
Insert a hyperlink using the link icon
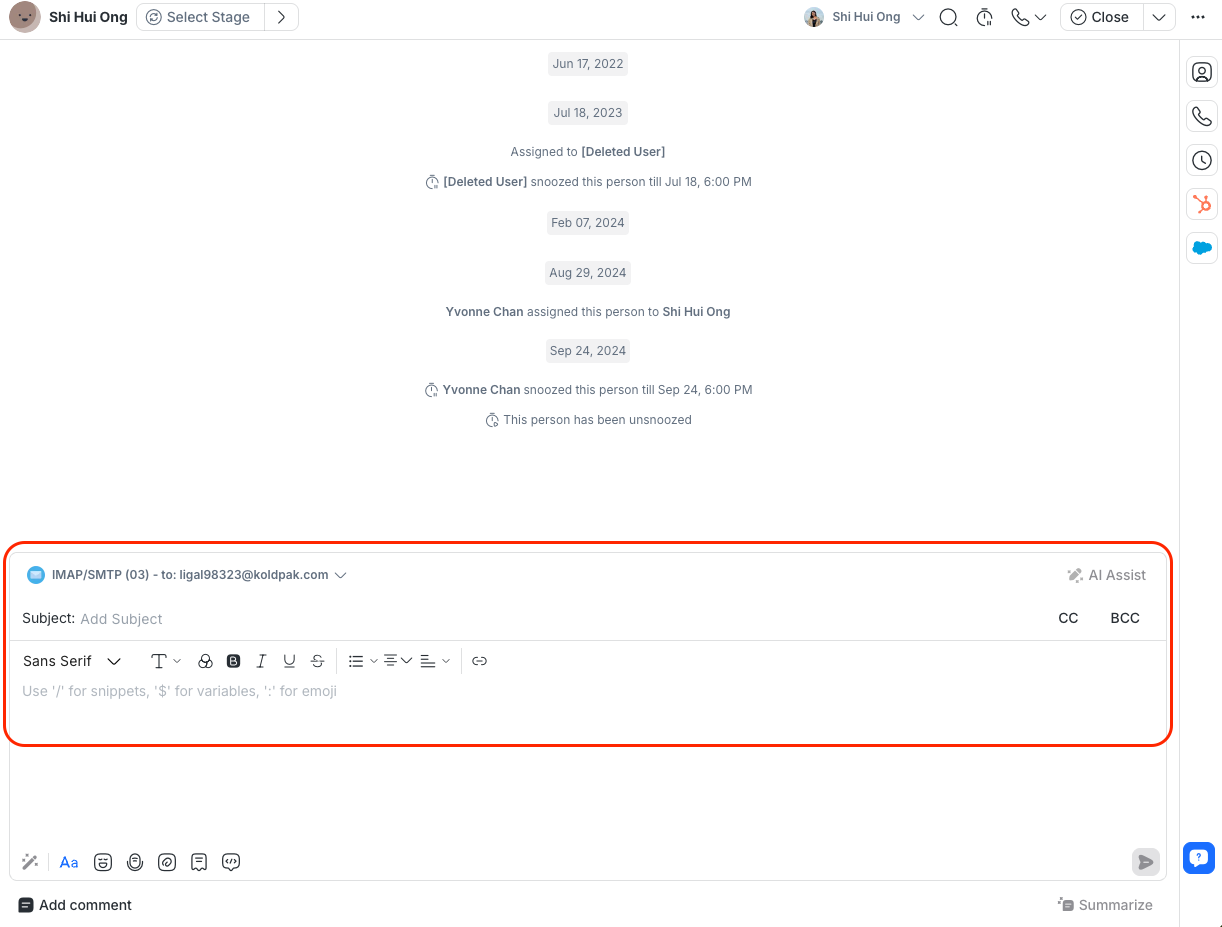tap(479, 660)
